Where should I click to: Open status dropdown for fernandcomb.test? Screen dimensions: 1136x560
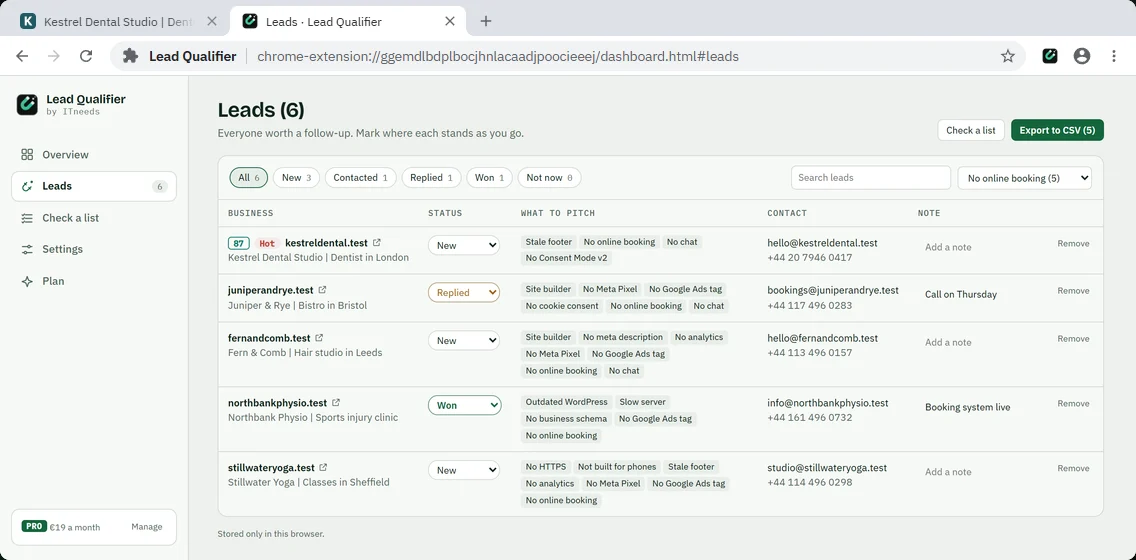(464, 340)
